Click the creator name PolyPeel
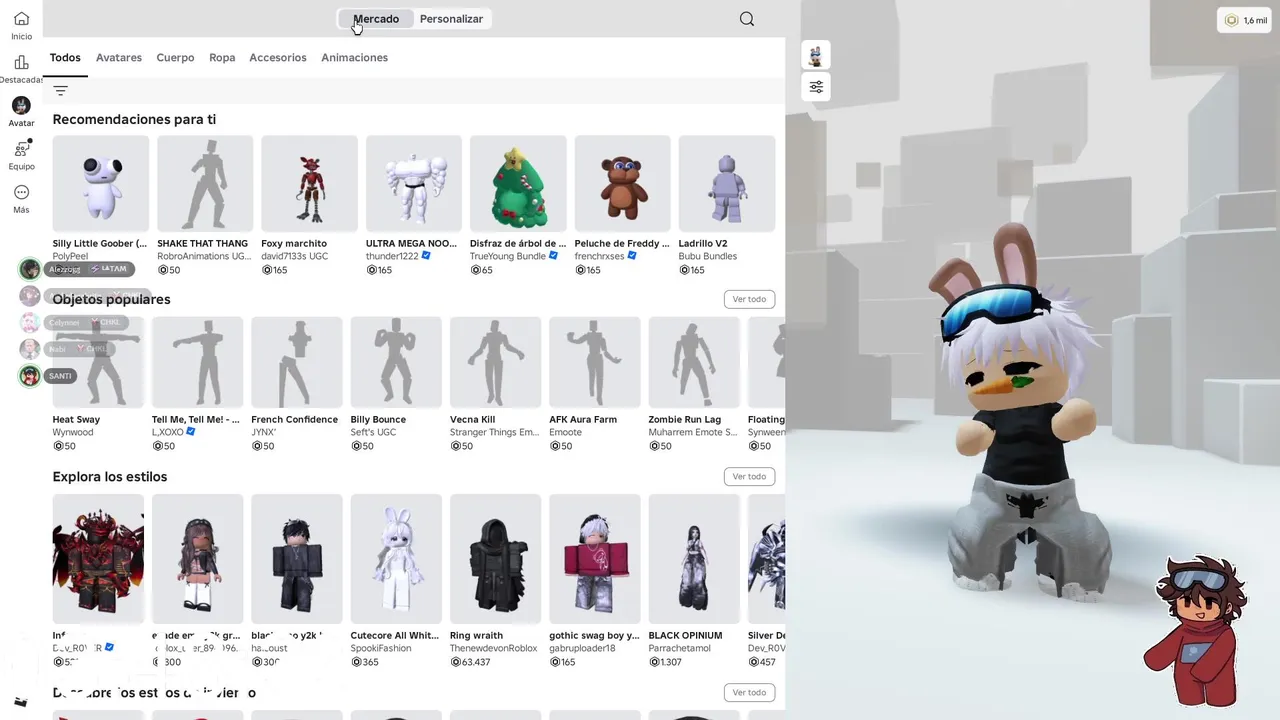The image size is (1280, 720). tap(71, 257)
